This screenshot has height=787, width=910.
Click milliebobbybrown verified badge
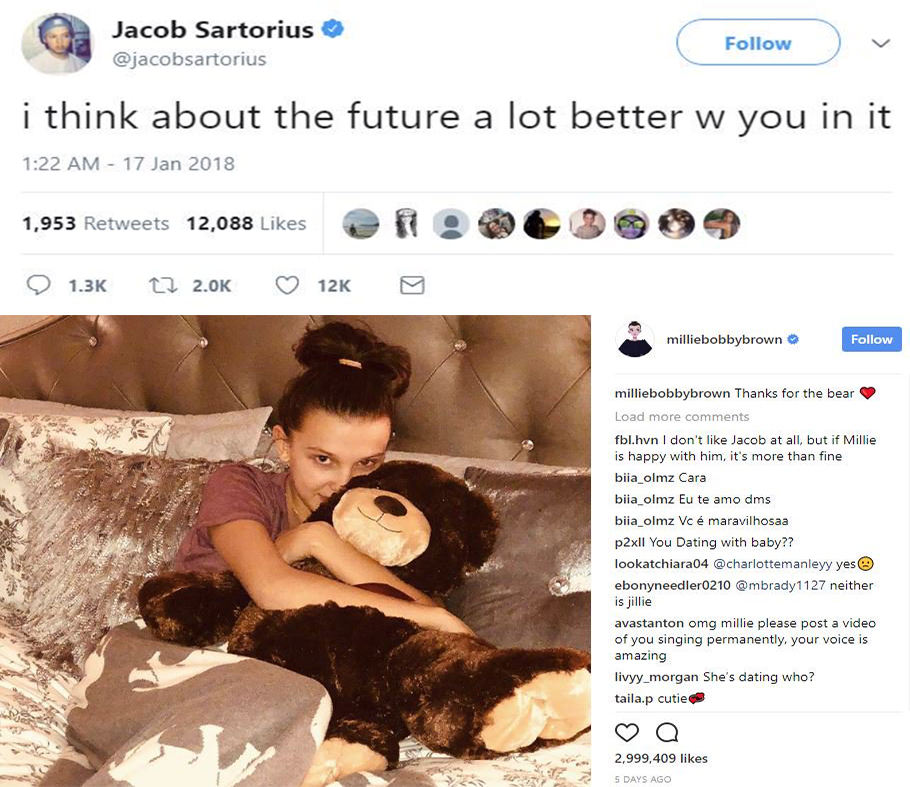click(793, 340)
